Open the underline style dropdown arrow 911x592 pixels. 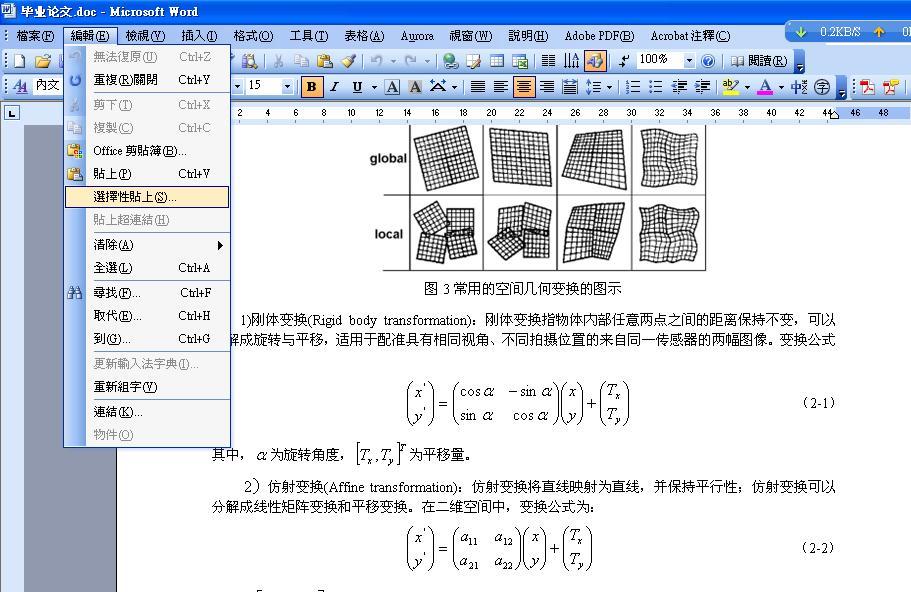pos(374,87)
